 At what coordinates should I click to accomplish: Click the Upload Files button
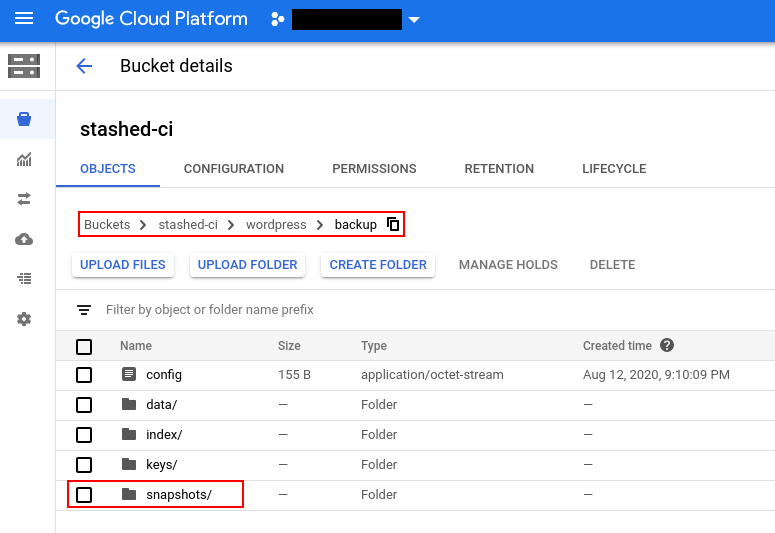(123, 265)
